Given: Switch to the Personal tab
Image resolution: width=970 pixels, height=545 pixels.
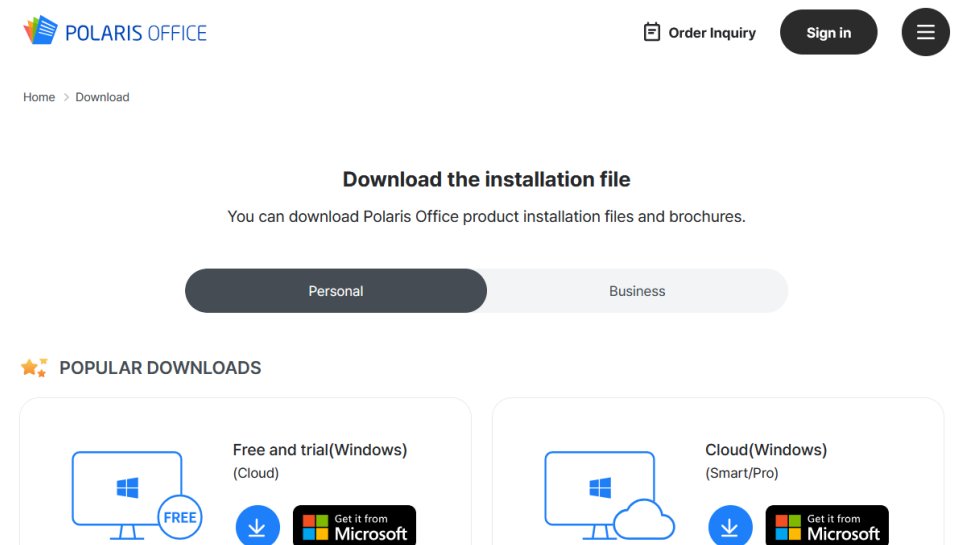Looking at the screenshot, I should tap(336, 291).
